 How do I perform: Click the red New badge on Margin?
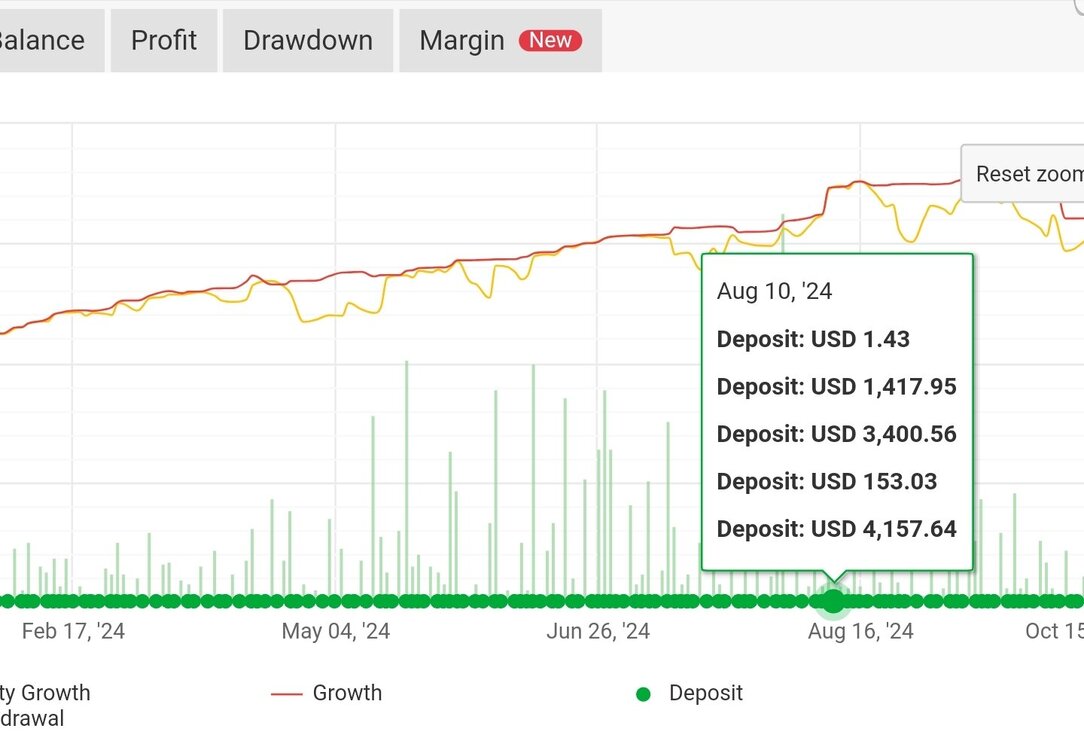(x=550, y=41)
